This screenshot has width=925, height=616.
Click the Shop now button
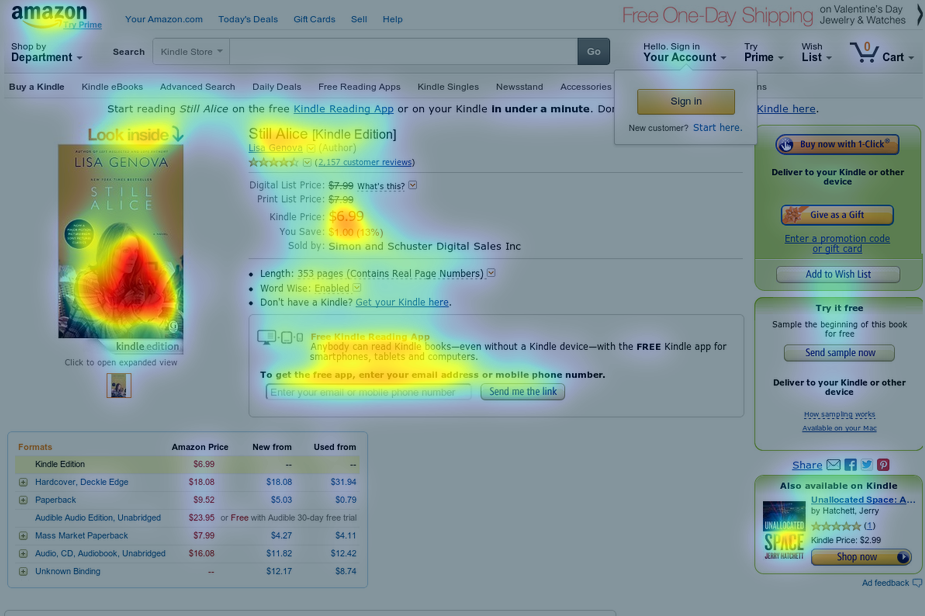coord(861,557)
